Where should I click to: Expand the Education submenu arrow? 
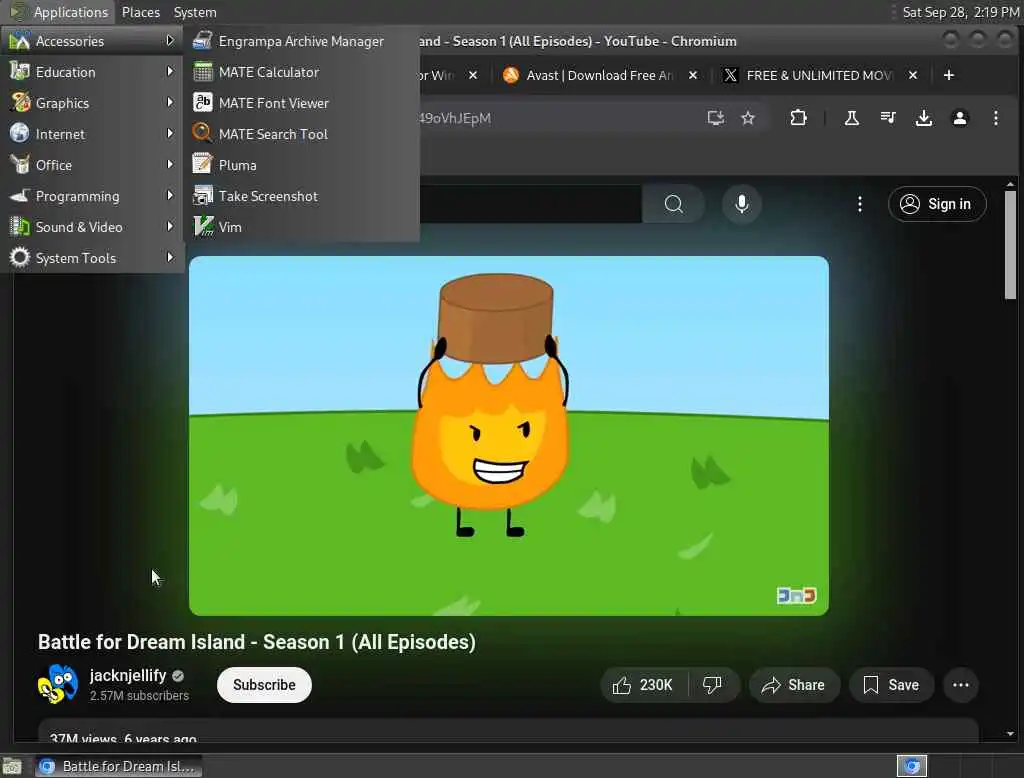pos(170,71)
